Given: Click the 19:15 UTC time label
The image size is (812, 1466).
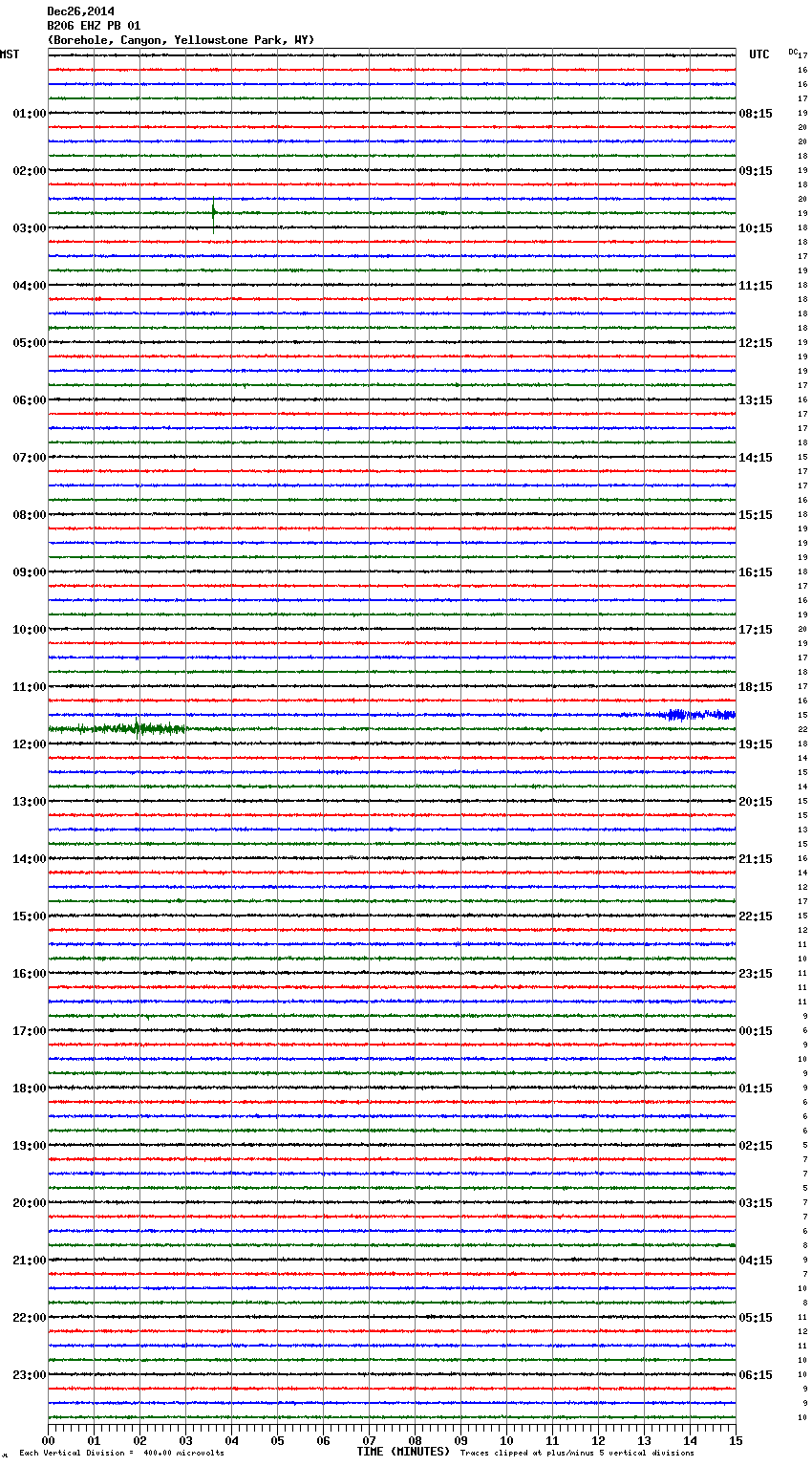Looking at the screenshot, I should click(756, 744).
